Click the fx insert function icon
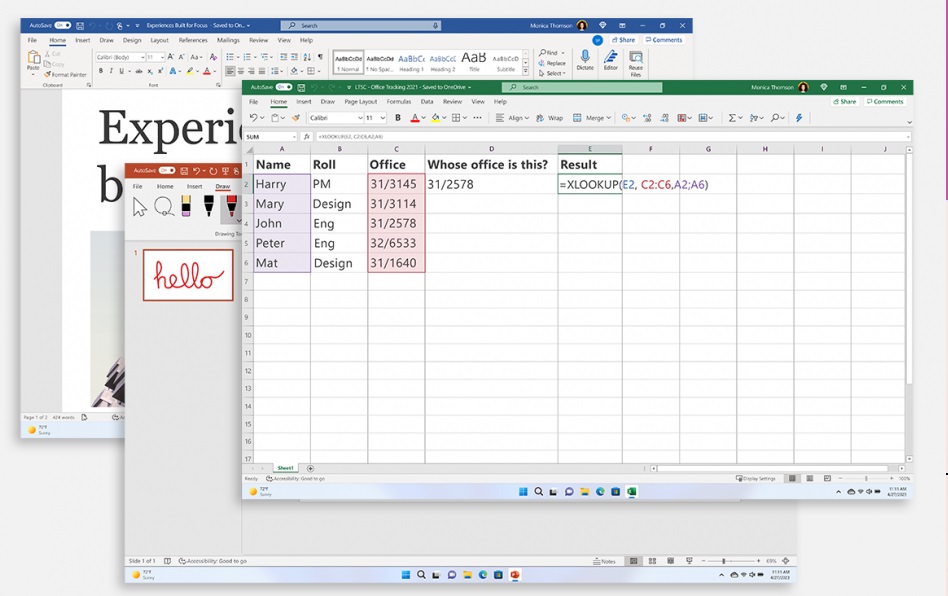 (307, 137)
